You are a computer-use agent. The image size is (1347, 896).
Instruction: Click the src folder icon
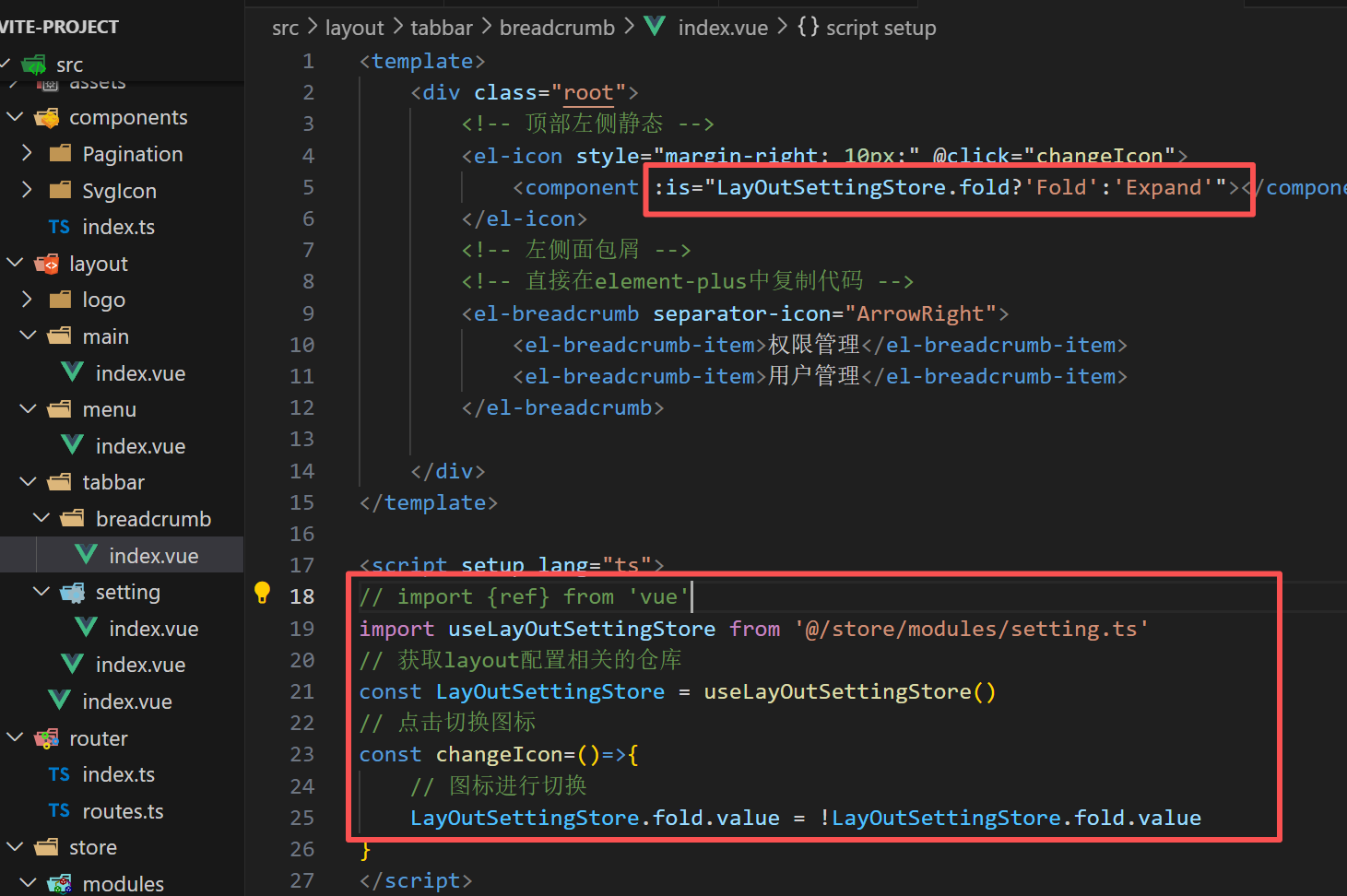click(x=34, y=65)
